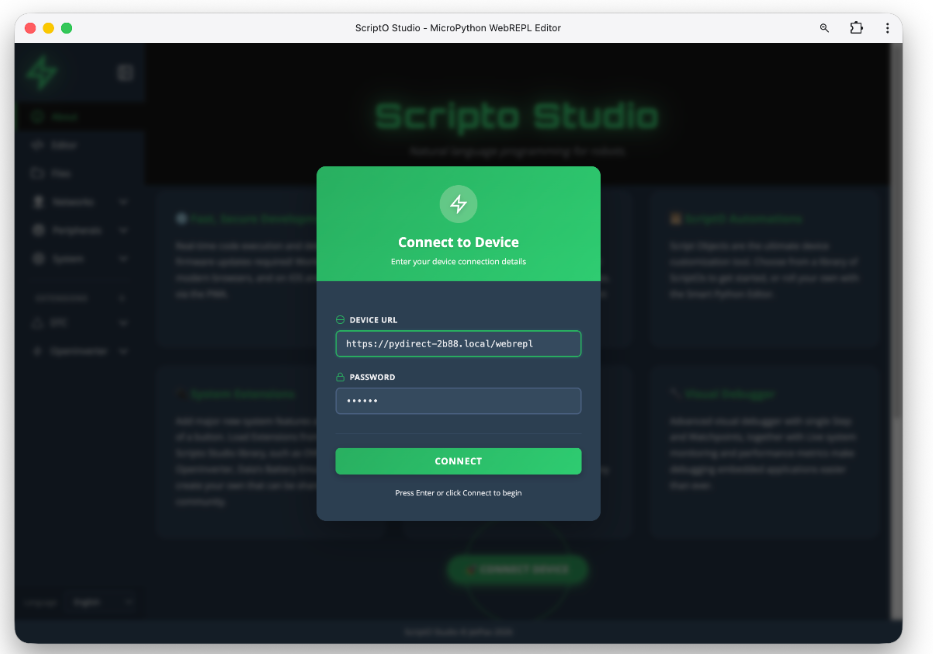933x654 pixels.
Task: Open the extensions puzzle piece icon
Action: (856, 28)
